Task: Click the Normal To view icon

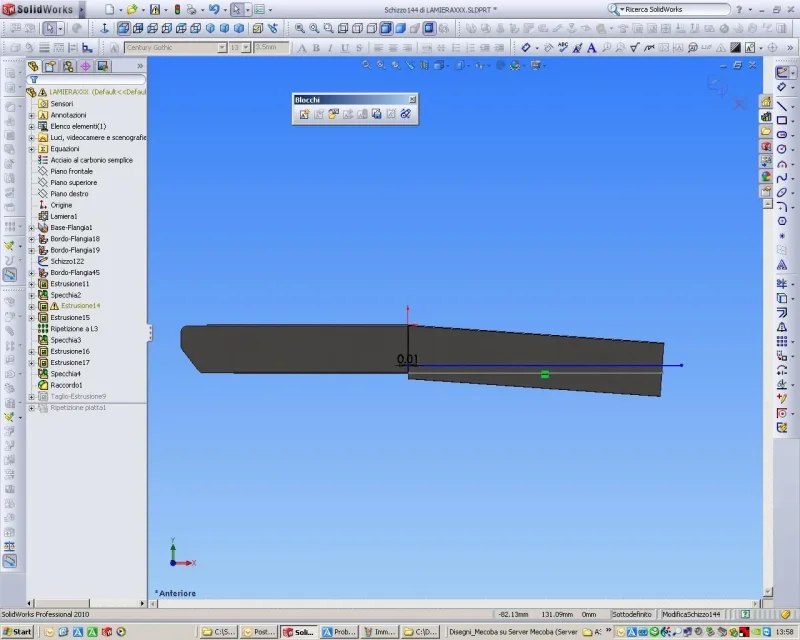Action: (x=105, y=28)
